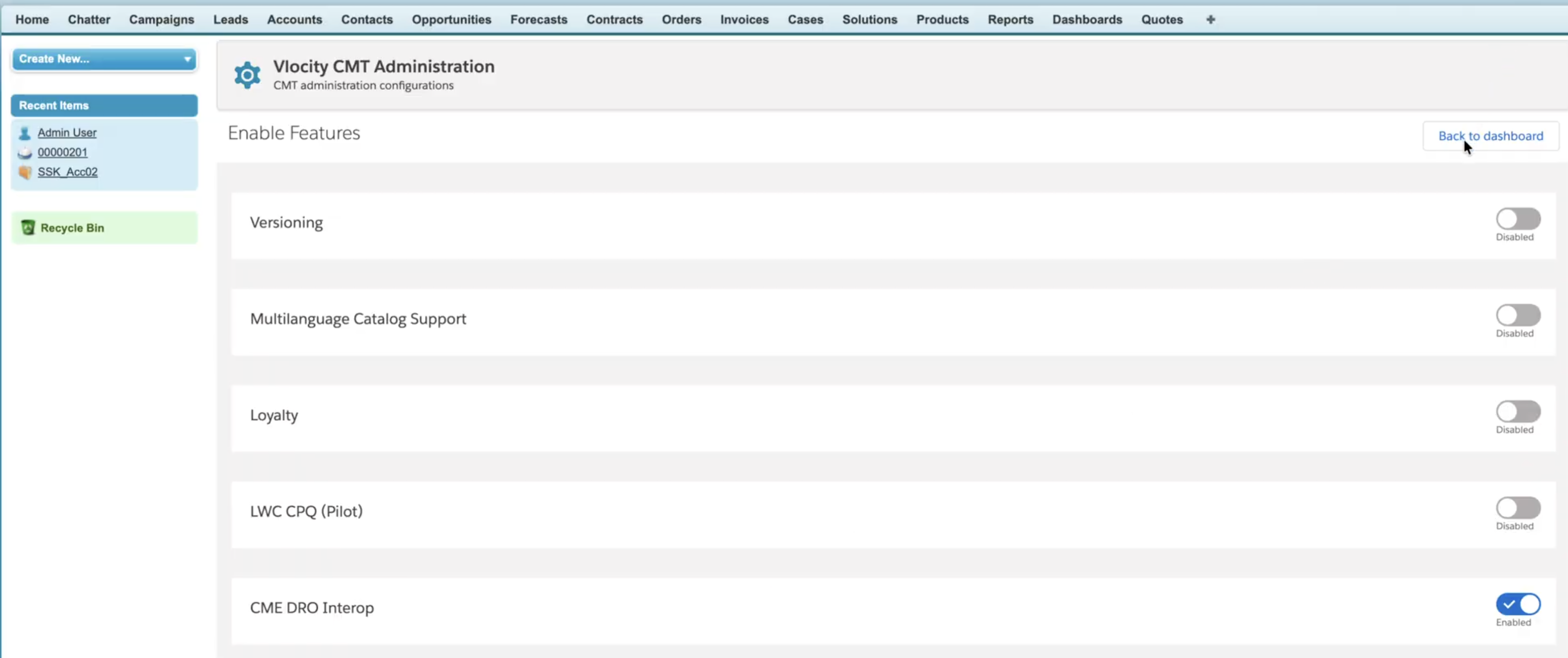Viewport: 1568px width, 658px height.
Task: Switch to the Forecasts tab
Action: pos(539,20)
